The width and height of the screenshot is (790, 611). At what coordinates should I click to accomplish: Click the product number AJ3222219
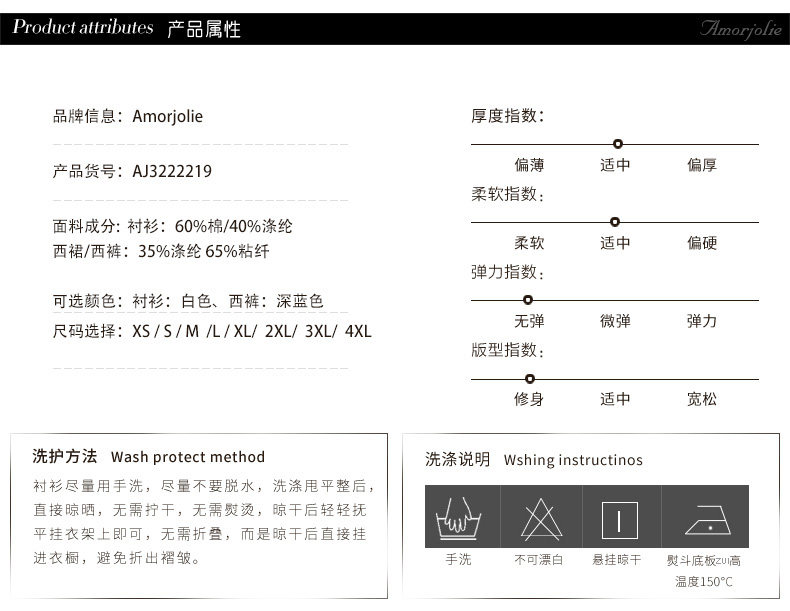(172, 171)
